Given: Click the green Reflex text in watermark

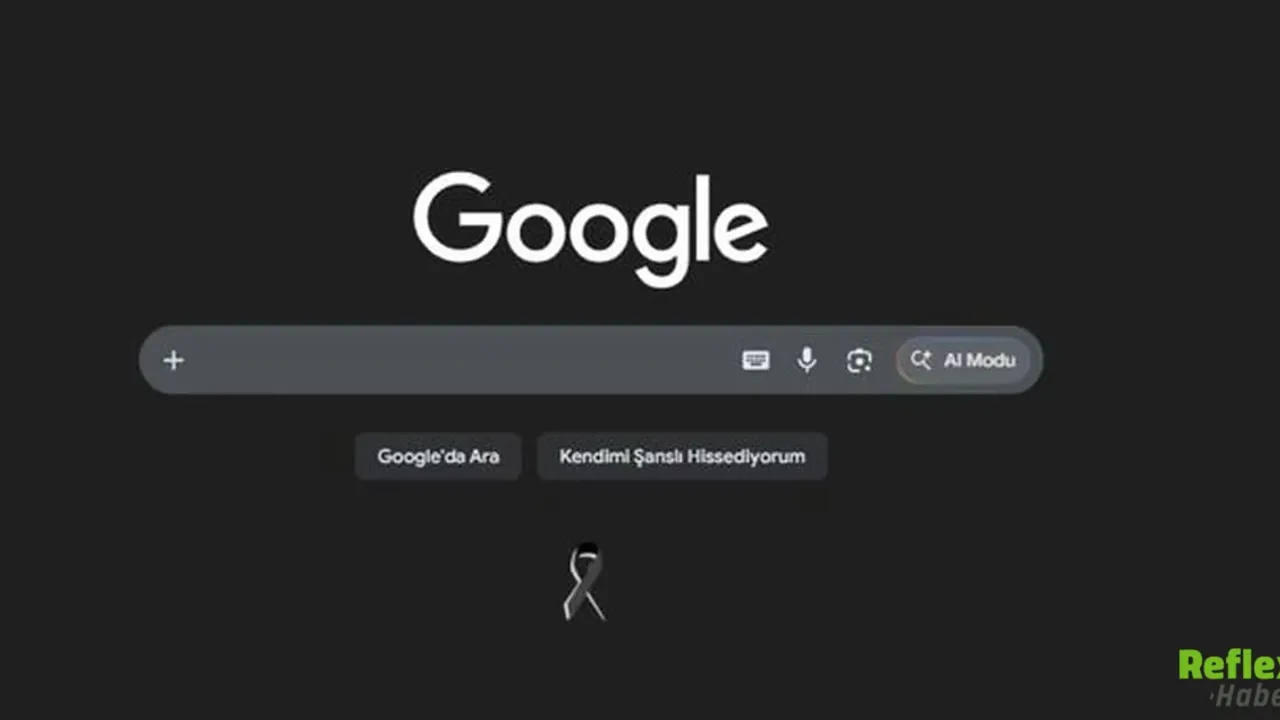Looking at the screenshot, I should pyautogui.click(x=1229, y=665).
